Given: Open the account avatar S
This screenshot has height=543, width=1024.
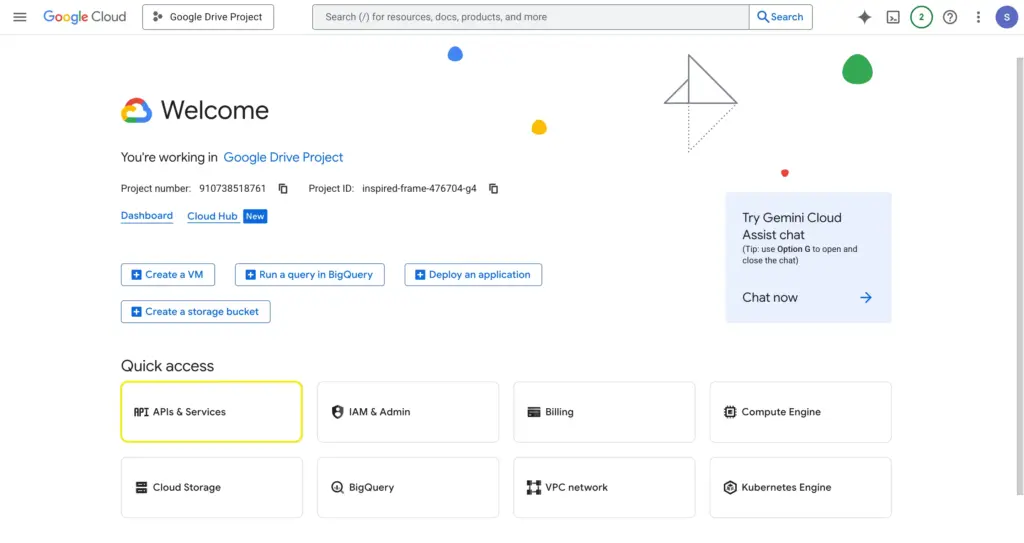Looking at the screenshot, I should [x=1006, y=17].
